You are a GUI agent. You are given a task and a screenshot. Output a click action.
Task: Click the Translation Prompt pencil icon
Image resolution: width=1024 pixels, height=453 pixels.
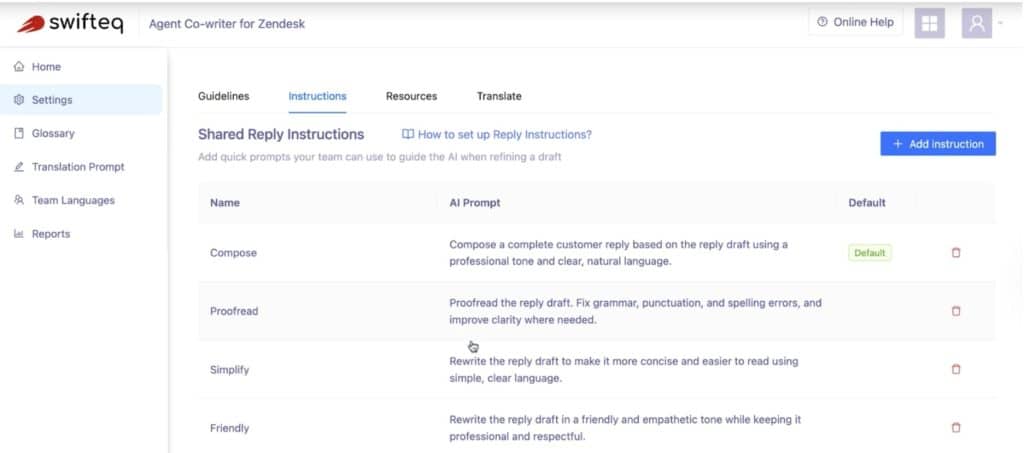(x=19, y=166)
